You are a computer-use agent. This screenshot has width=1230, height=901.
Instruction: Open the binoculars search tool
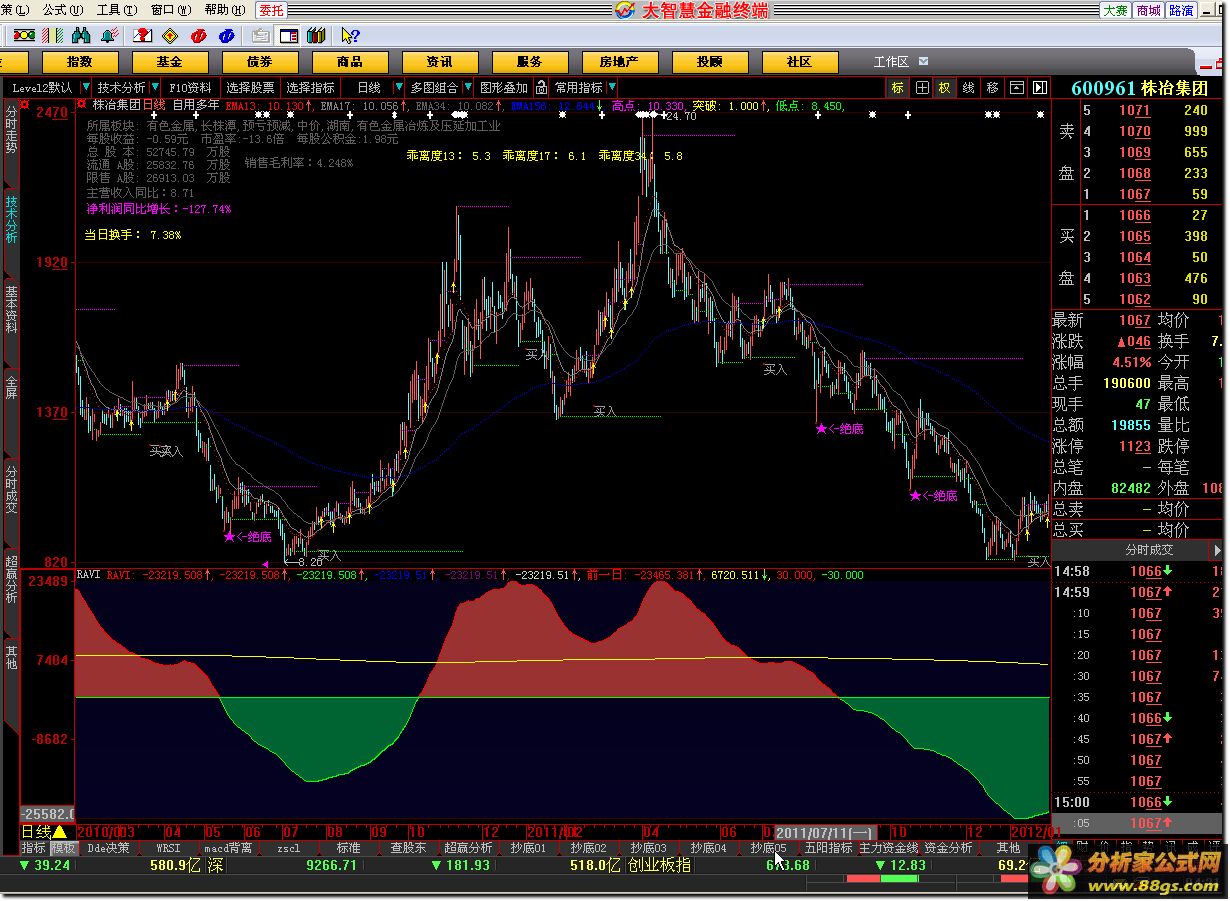pos(82,35)
